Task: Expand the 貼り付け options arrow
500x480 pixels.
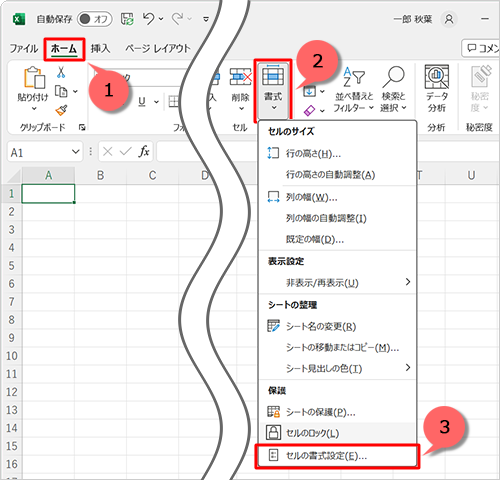Action: pos(34,109)
